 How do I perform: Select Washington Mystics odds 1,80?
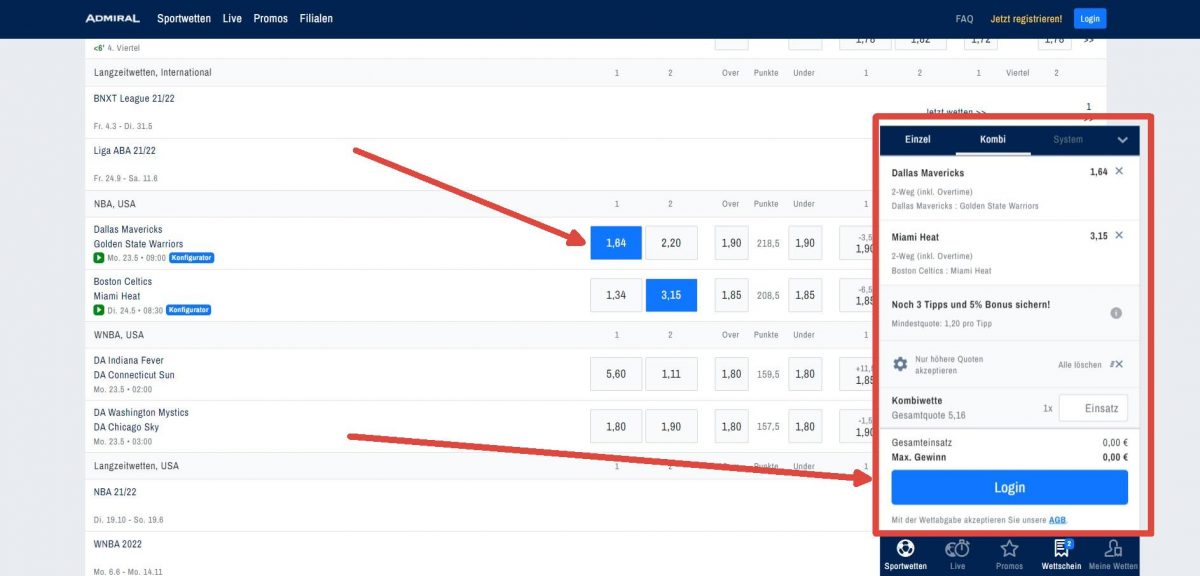tap(616, 426)
